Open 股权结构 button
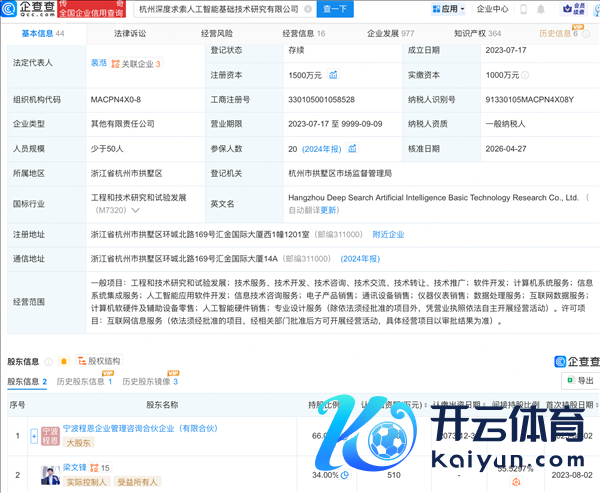 point(99,361)
